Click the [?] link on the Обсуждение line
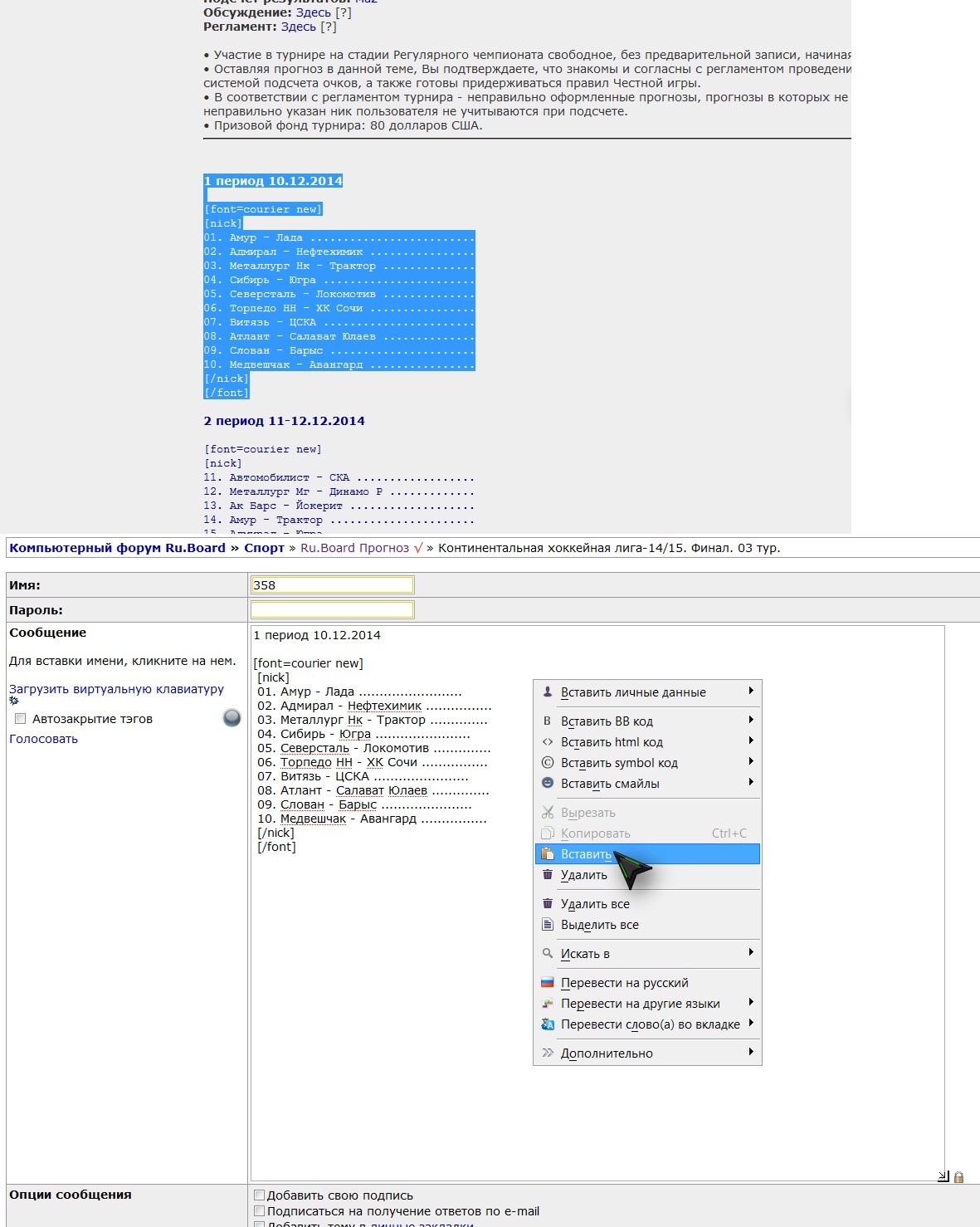 pos(344,12)
